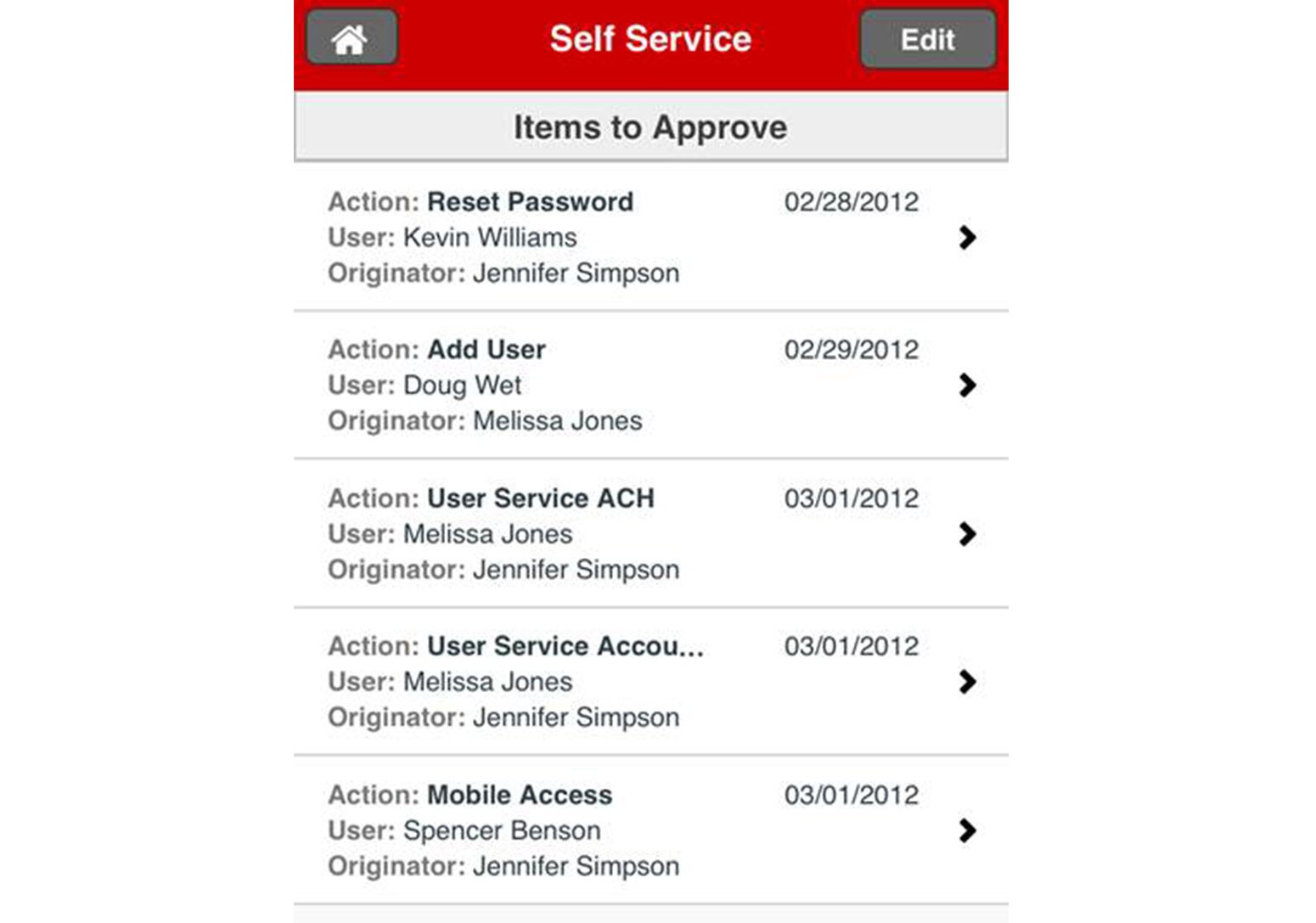Select the Reset Password action title
The height and width of the screenshot is (923, 1316).
(530, 202)
